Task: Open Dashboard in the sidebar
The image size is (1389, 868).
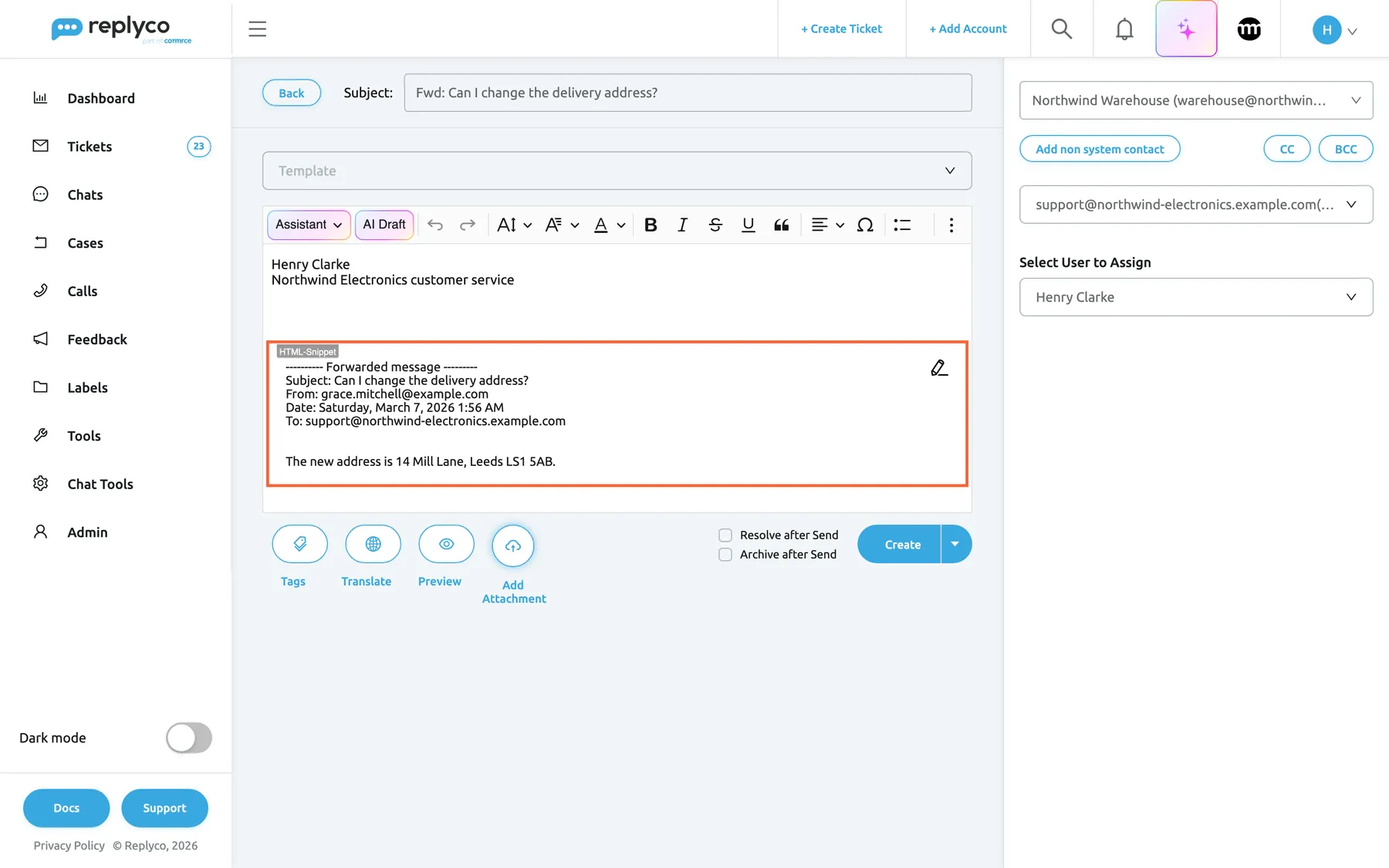Action: coord(101,98)
